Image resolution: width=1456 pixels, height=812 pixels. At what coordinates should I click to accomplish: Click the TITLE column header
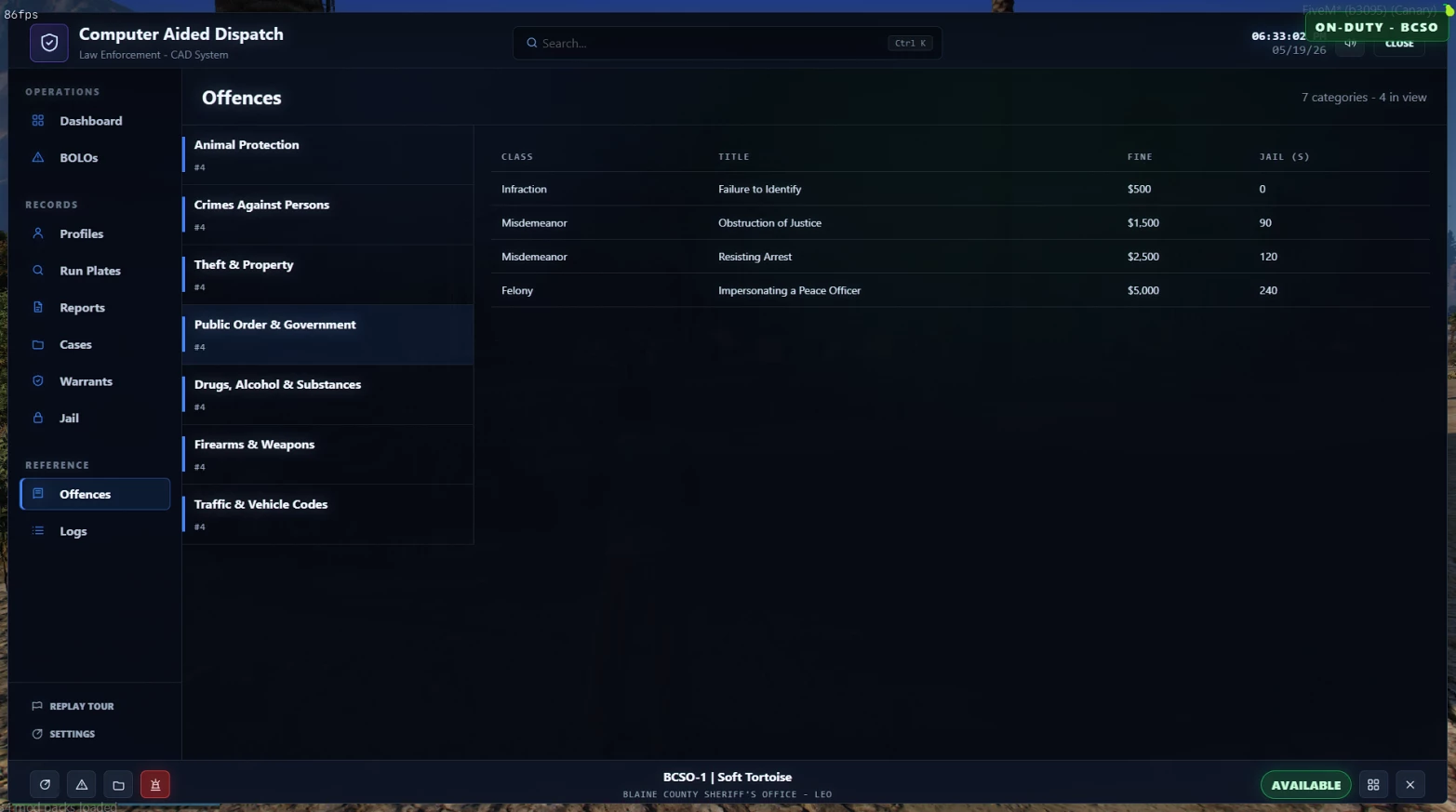tap(734, 156)
